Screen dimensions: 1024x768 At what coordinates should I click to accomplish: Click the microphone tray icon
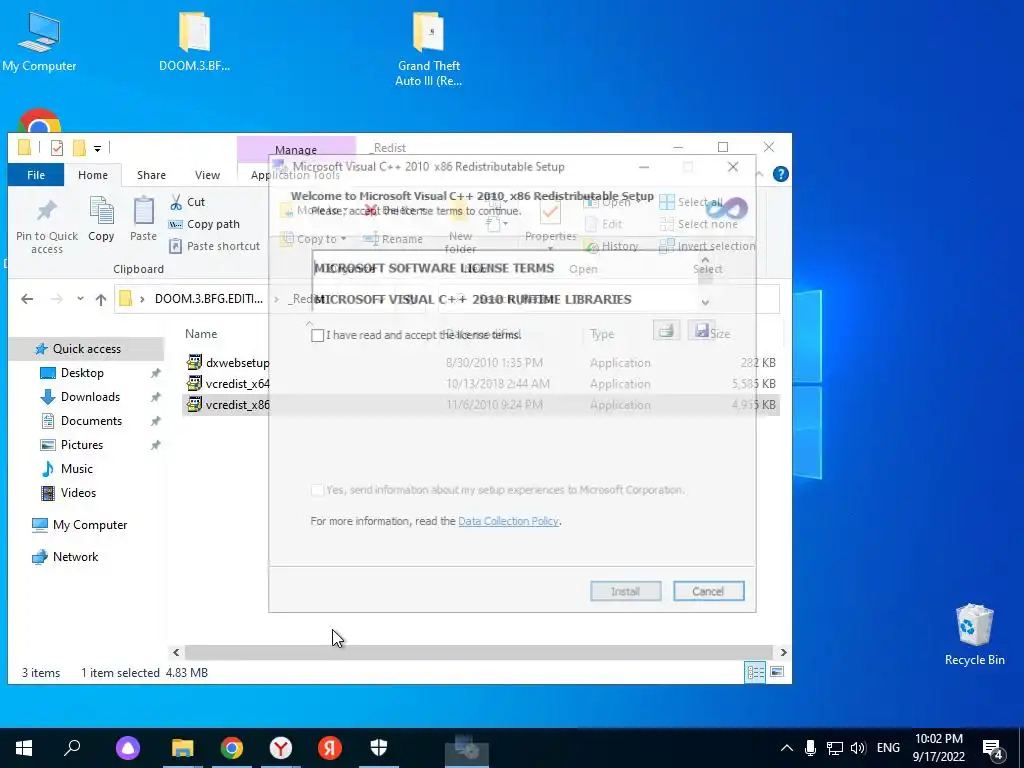(810, 748)
